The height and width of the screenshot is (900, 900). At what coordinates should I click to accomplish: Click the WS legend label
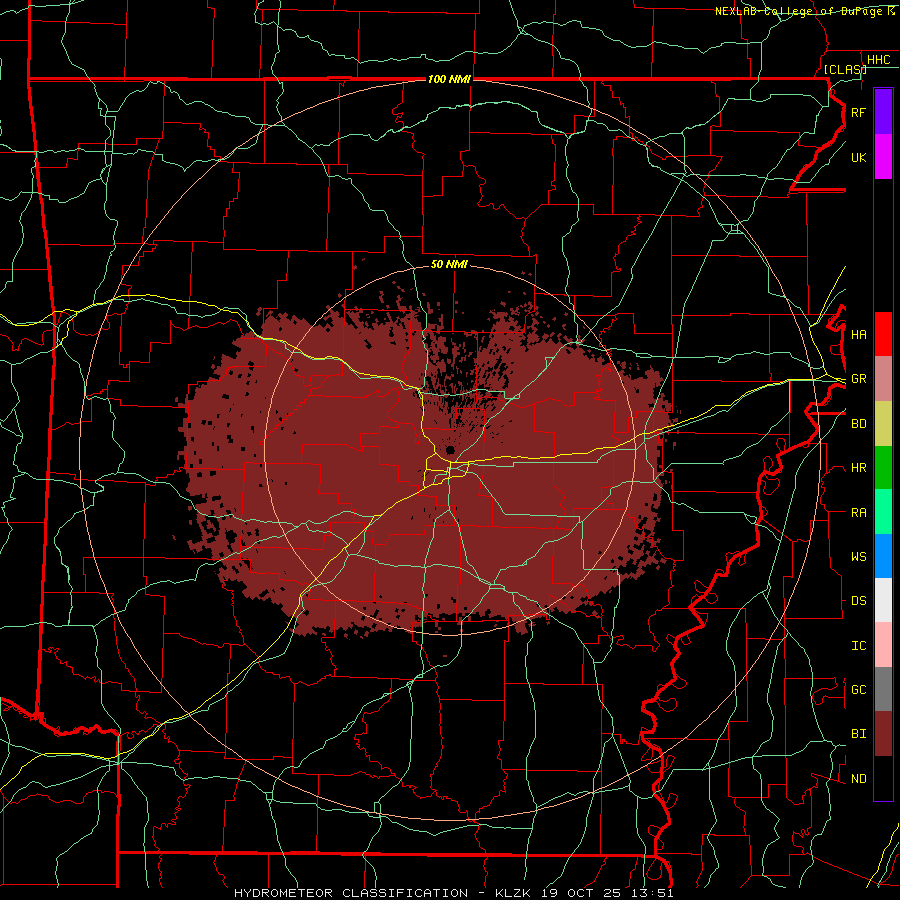(x=858, y=557)
